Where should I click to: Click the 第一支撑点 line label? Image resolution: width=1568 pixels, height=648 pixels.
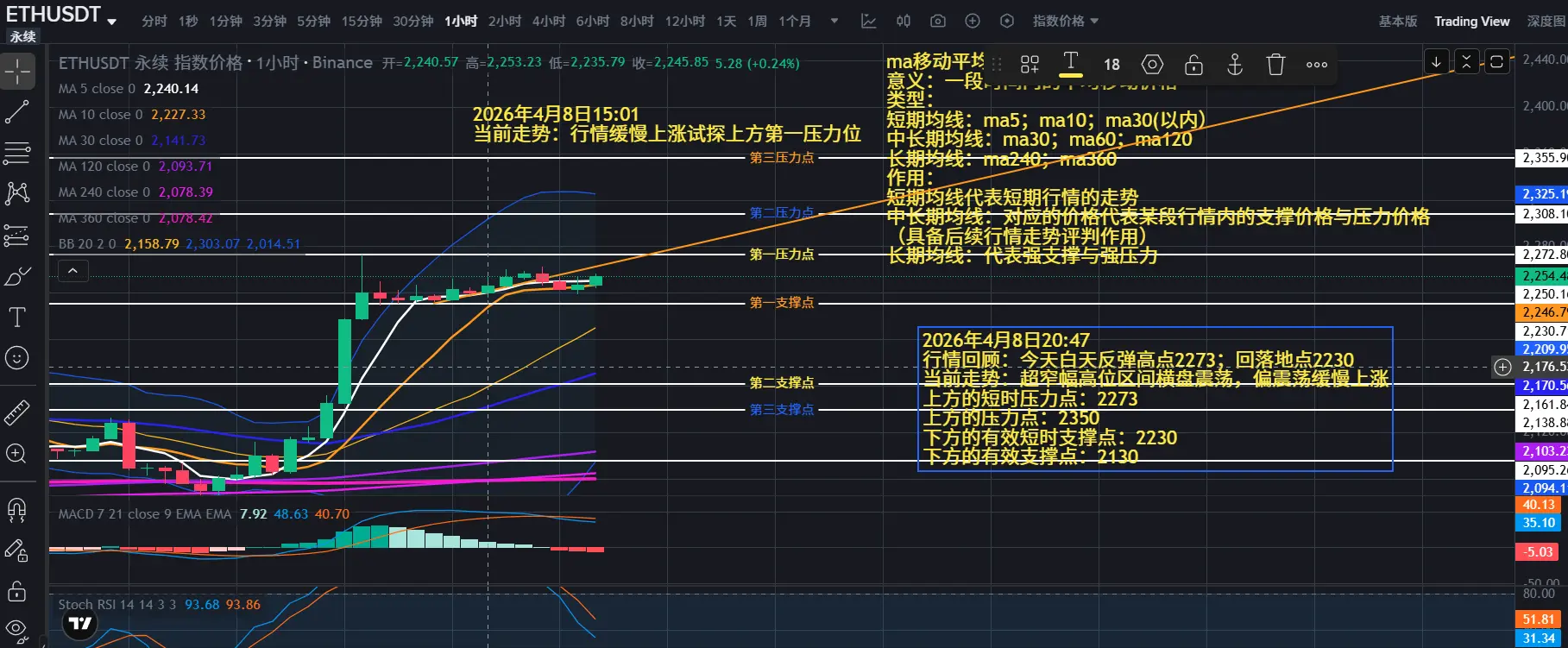coord(782,303)
